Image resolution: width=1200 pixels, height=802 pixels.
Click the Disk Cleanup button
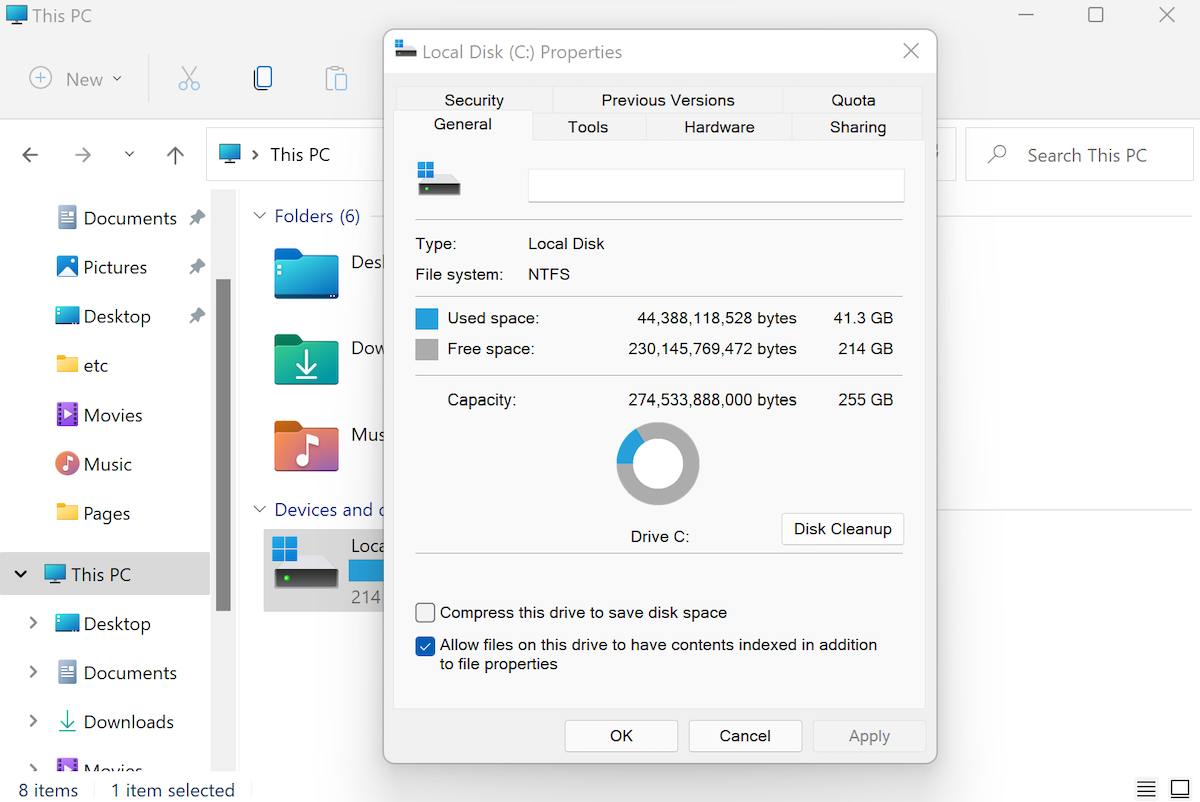842,529
